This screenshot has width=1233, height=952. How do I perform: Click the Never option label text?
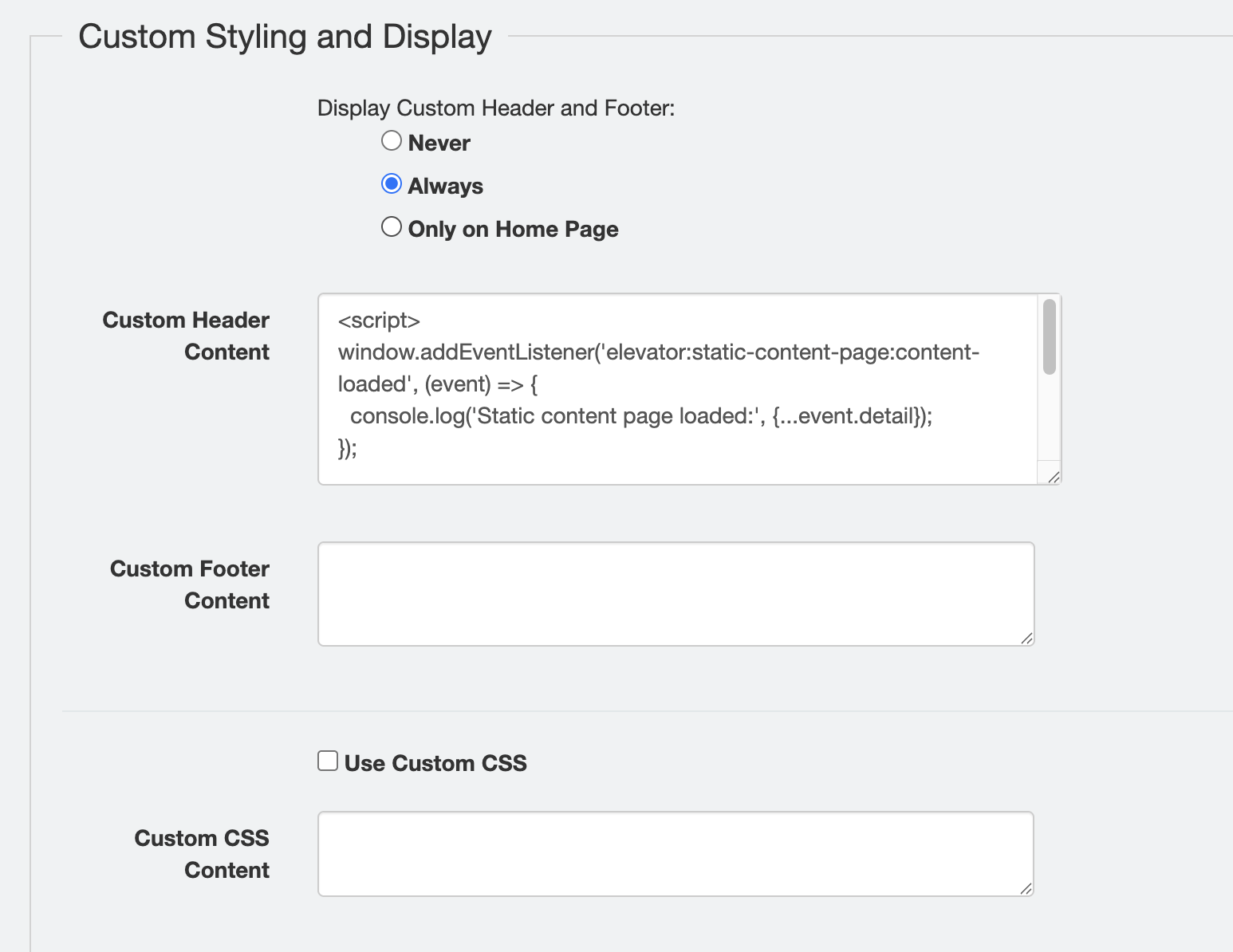tap(438, 142)
